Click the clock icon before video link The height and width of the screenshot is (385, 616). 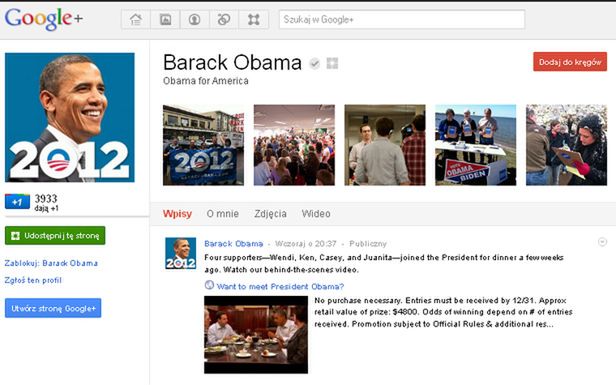coord(209,285)
